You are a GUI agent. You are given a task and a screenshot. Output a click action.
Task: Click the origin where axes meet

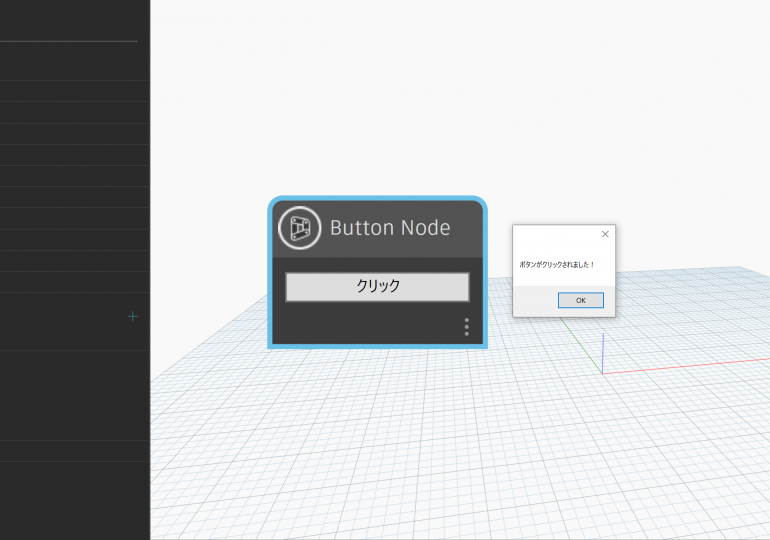602,373
